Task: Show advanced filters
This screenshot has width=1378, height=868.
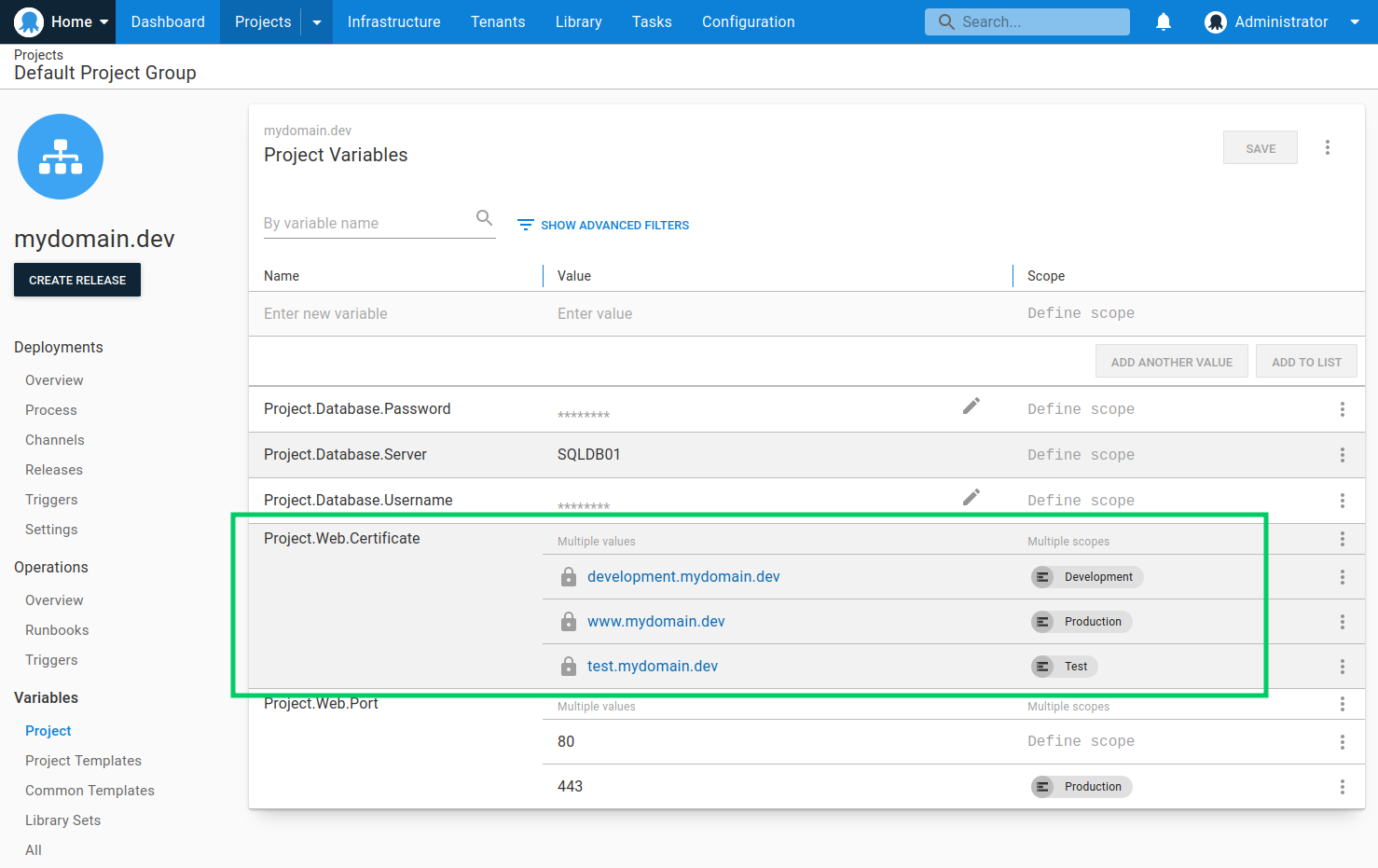Action: click(603, 225)
